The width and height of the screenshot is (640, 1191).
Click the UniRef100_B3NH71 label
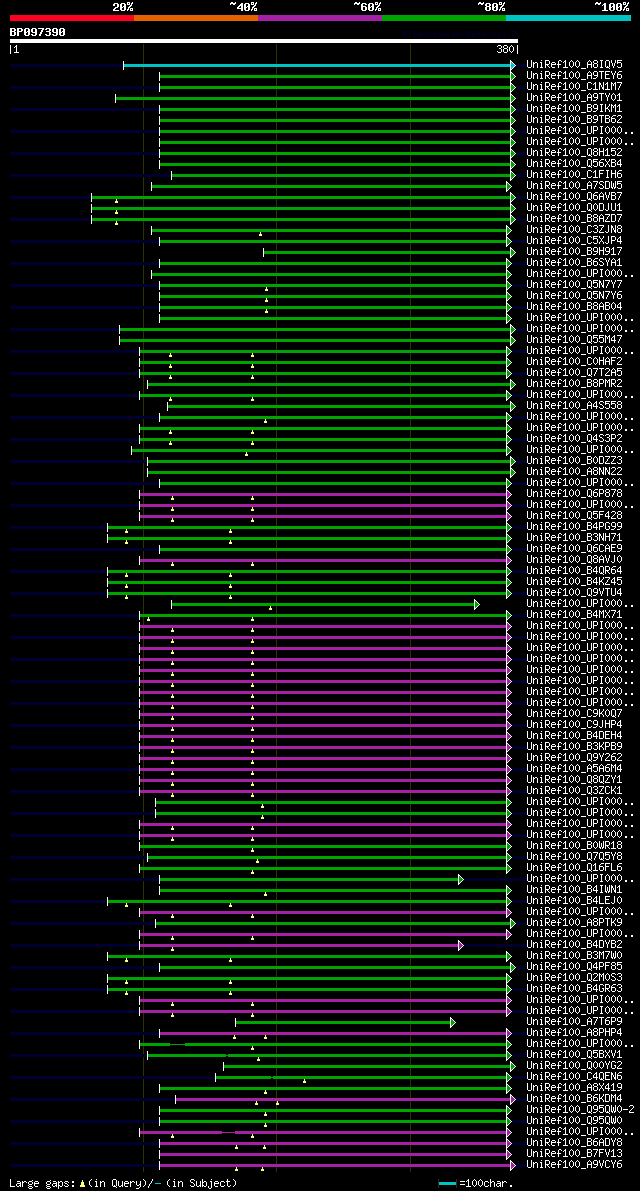(574, 539)
